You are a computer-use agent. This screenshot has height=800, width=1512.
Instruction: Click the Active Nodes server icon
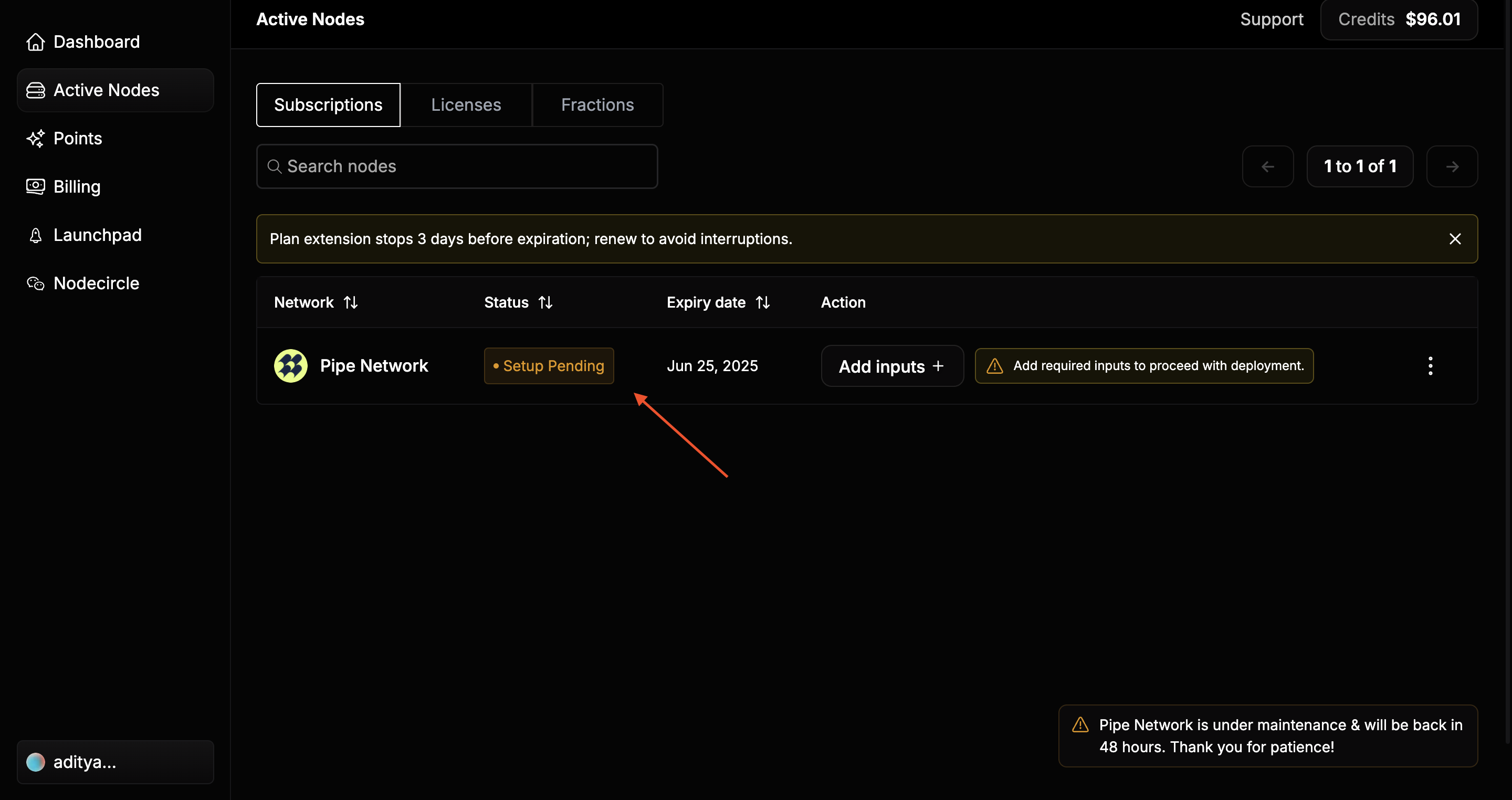click(36, 90)
